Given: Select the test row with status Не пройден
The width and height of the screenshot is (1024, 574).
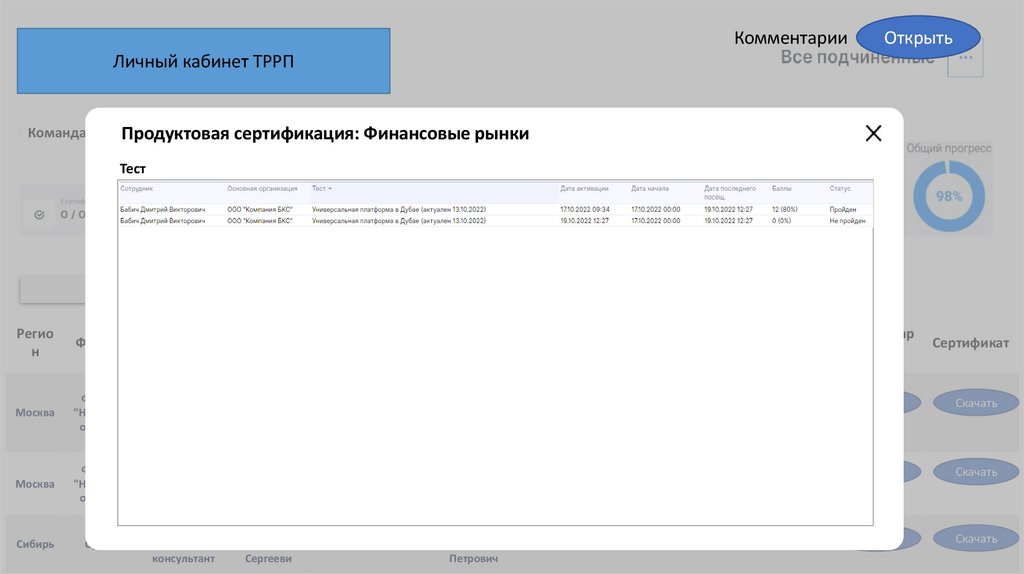Looking at the screenshot, I should (x=495, y=221).
